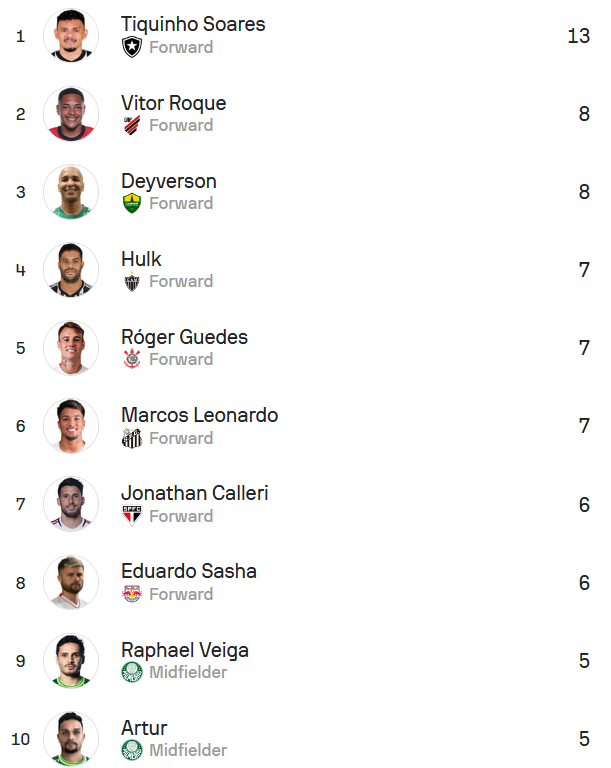Click Santos crest under Marcos Leonardo
Viewport: 611px width, 768px height.
pyautogui.click(x=132, y=438)
